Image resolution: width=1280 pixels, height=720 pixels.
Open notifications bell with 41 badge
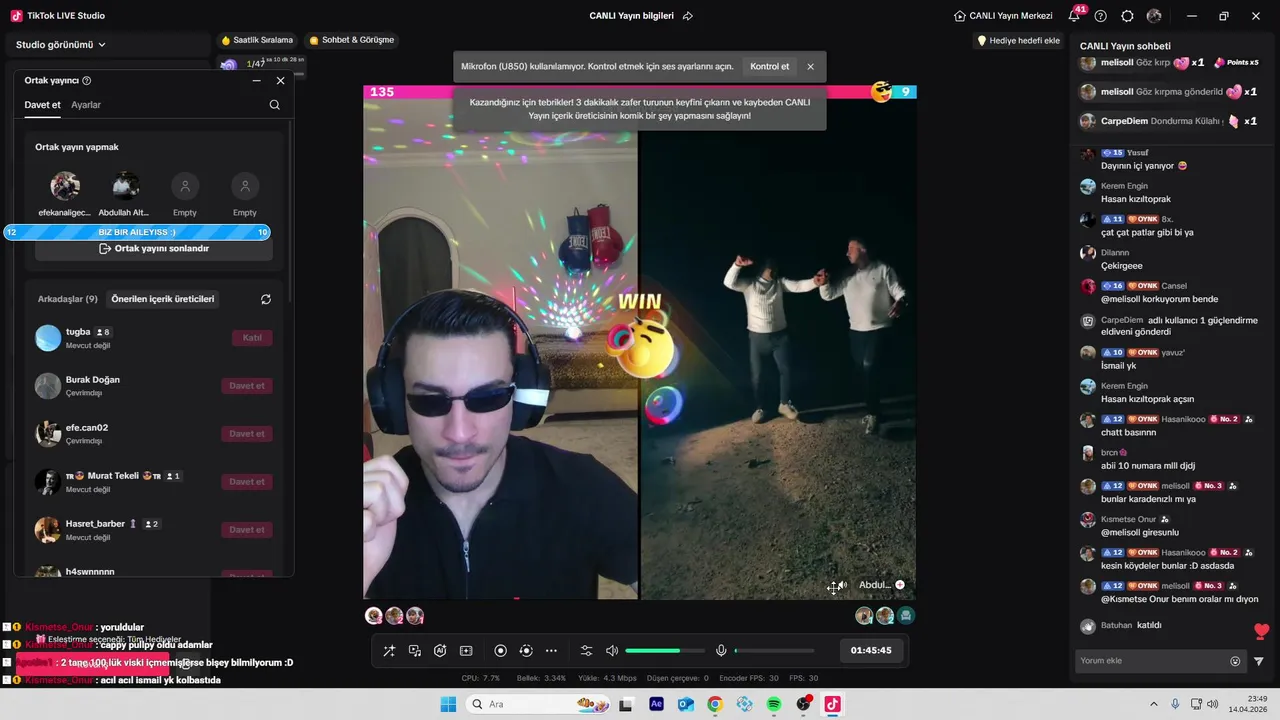[1075, 15]
